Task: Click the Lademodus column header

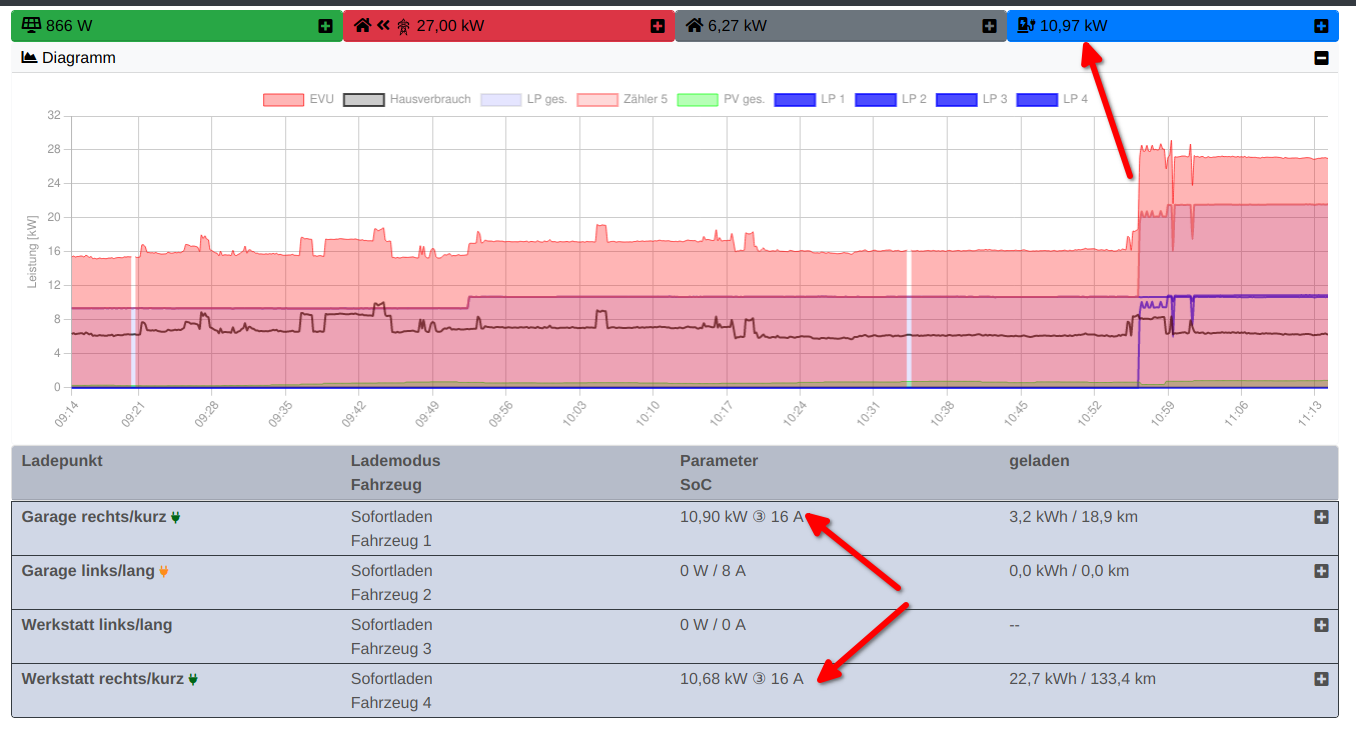Action: coord(396,461)
